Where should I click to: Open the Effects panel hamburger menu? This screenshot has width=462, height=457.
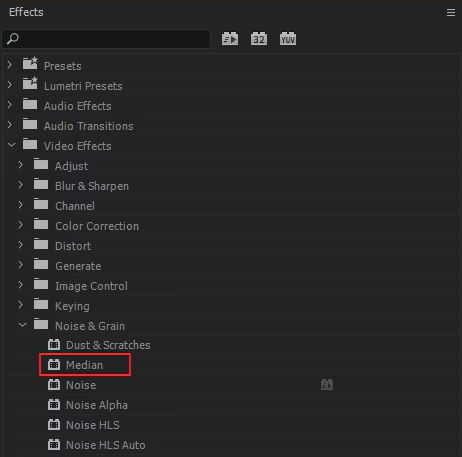451,13
